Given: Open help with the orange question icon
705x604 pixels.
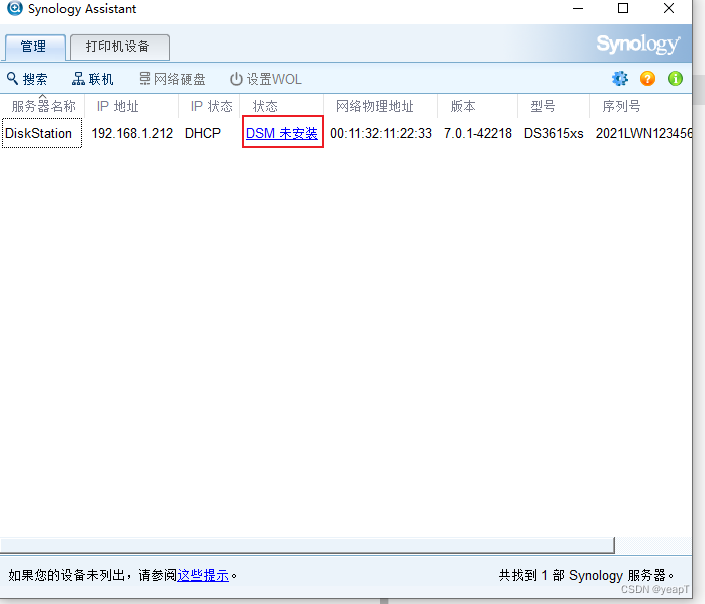Looking at the screenshot, I should 647,79.
